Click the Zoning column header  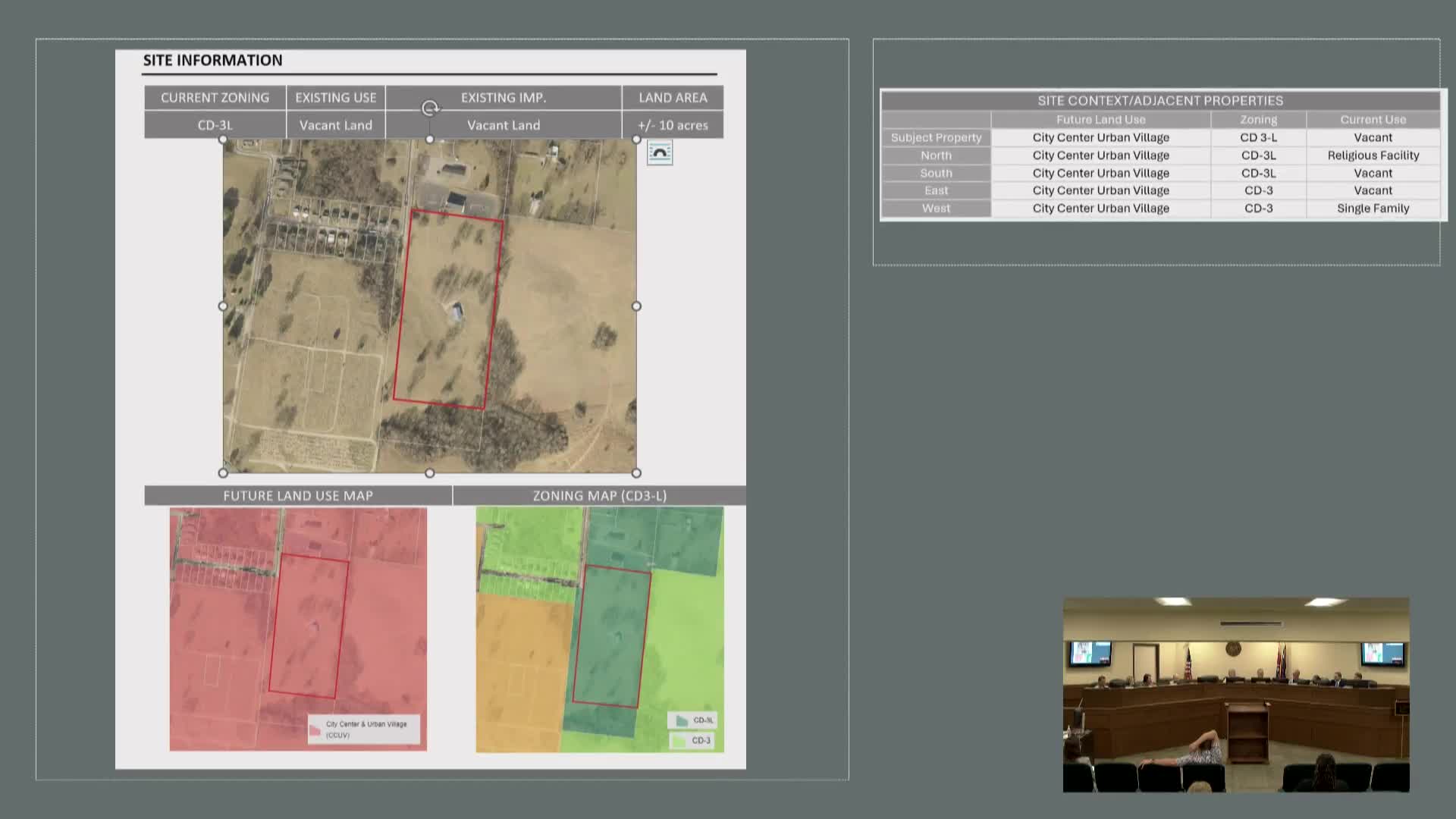[x=1259, y=120]
